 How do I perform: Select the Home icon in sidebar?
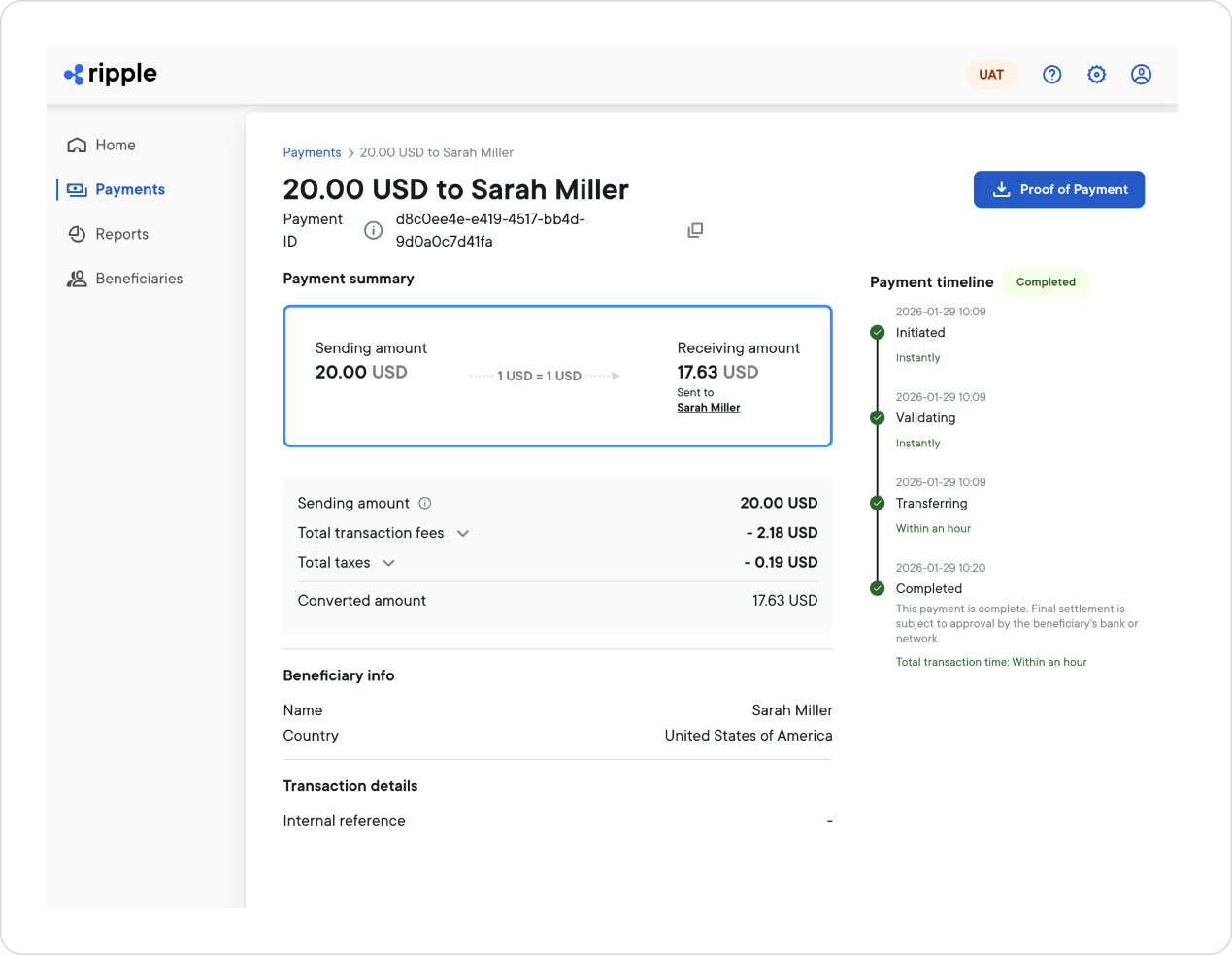tap(75, 144)
